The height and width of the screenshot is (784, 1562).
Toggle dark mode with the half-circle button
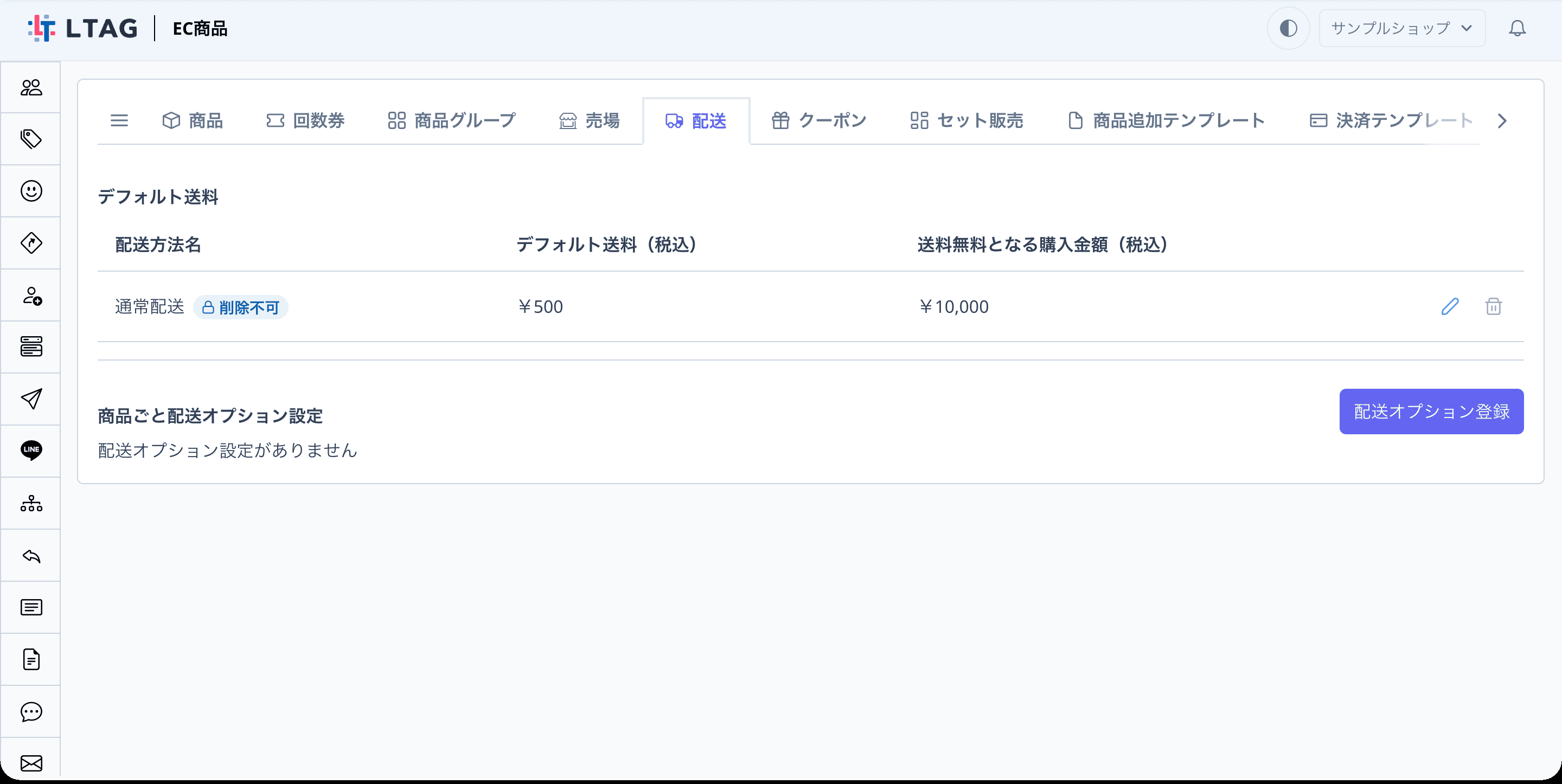pos(1289,29)
